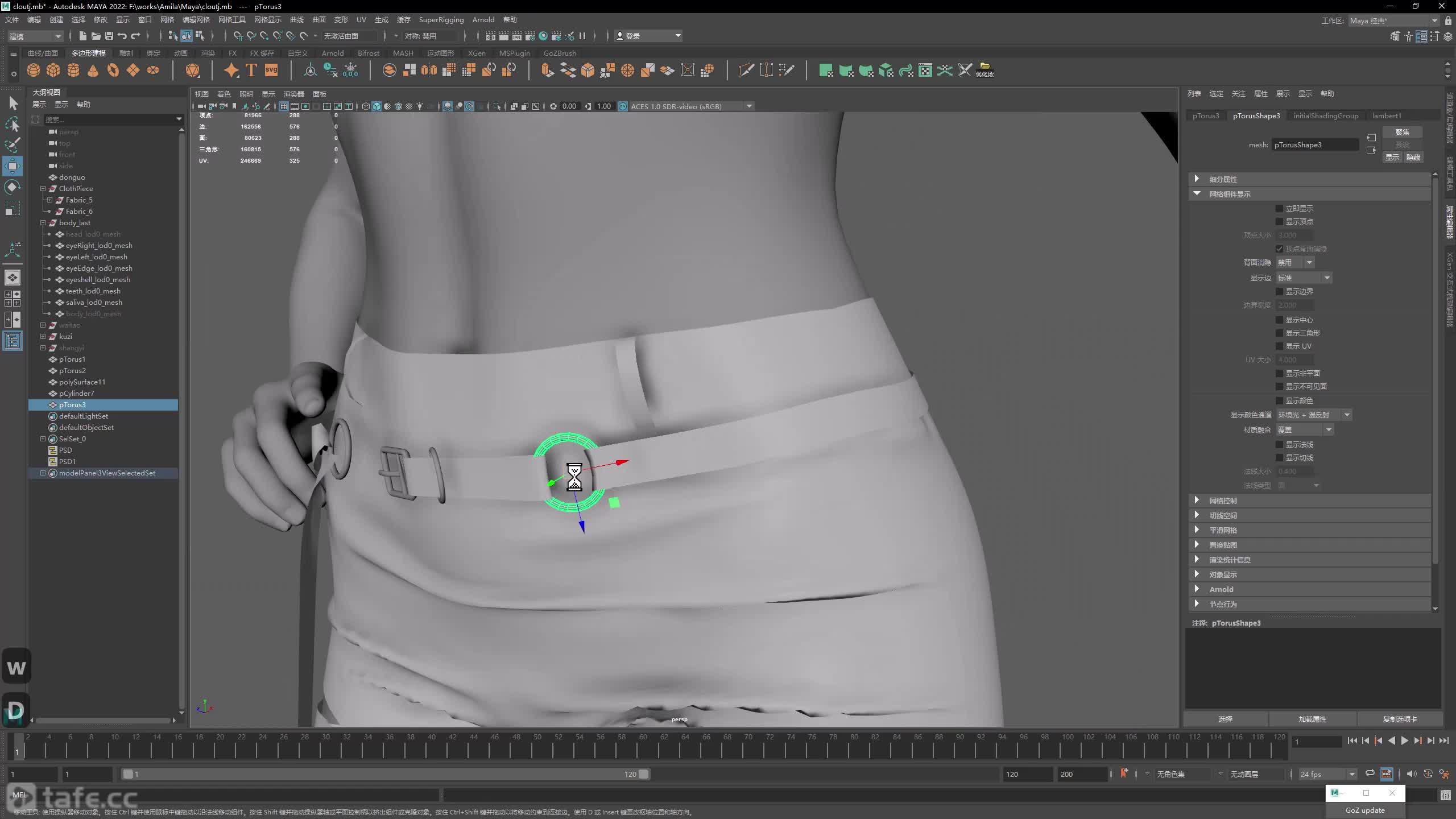Click the 优化场景 folder shelf icon
Image resolution: width=1456 pixels, height=819 pixels.
point(985,71)
